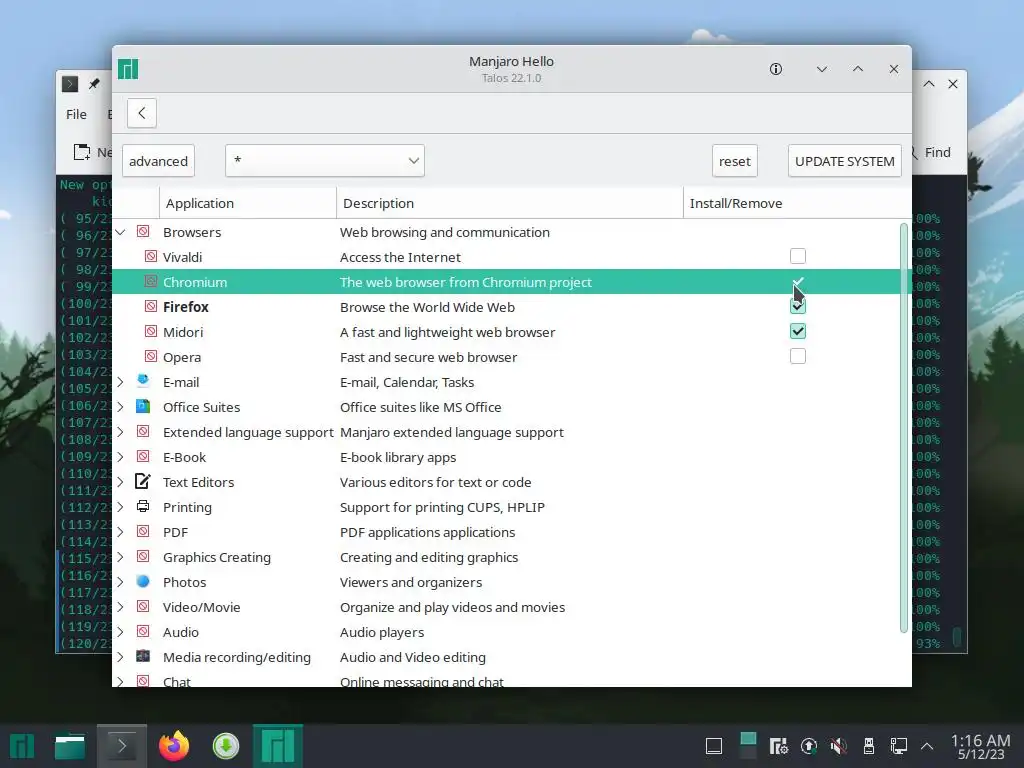Open the Manjaro settings tray icon

pyautogui.click(x=778, y=746)
